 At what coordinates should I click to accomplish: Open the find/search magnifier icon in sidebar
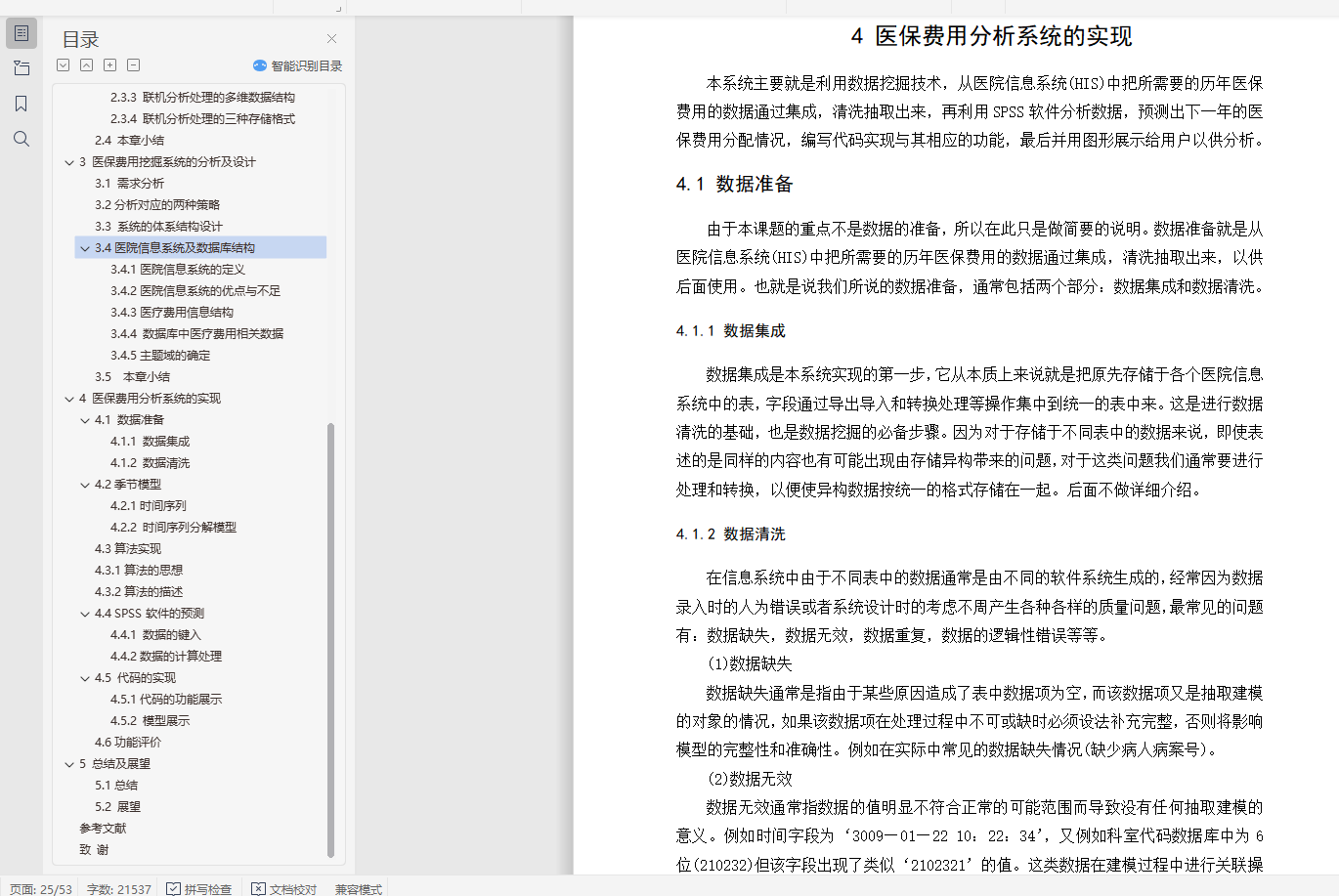22,139
